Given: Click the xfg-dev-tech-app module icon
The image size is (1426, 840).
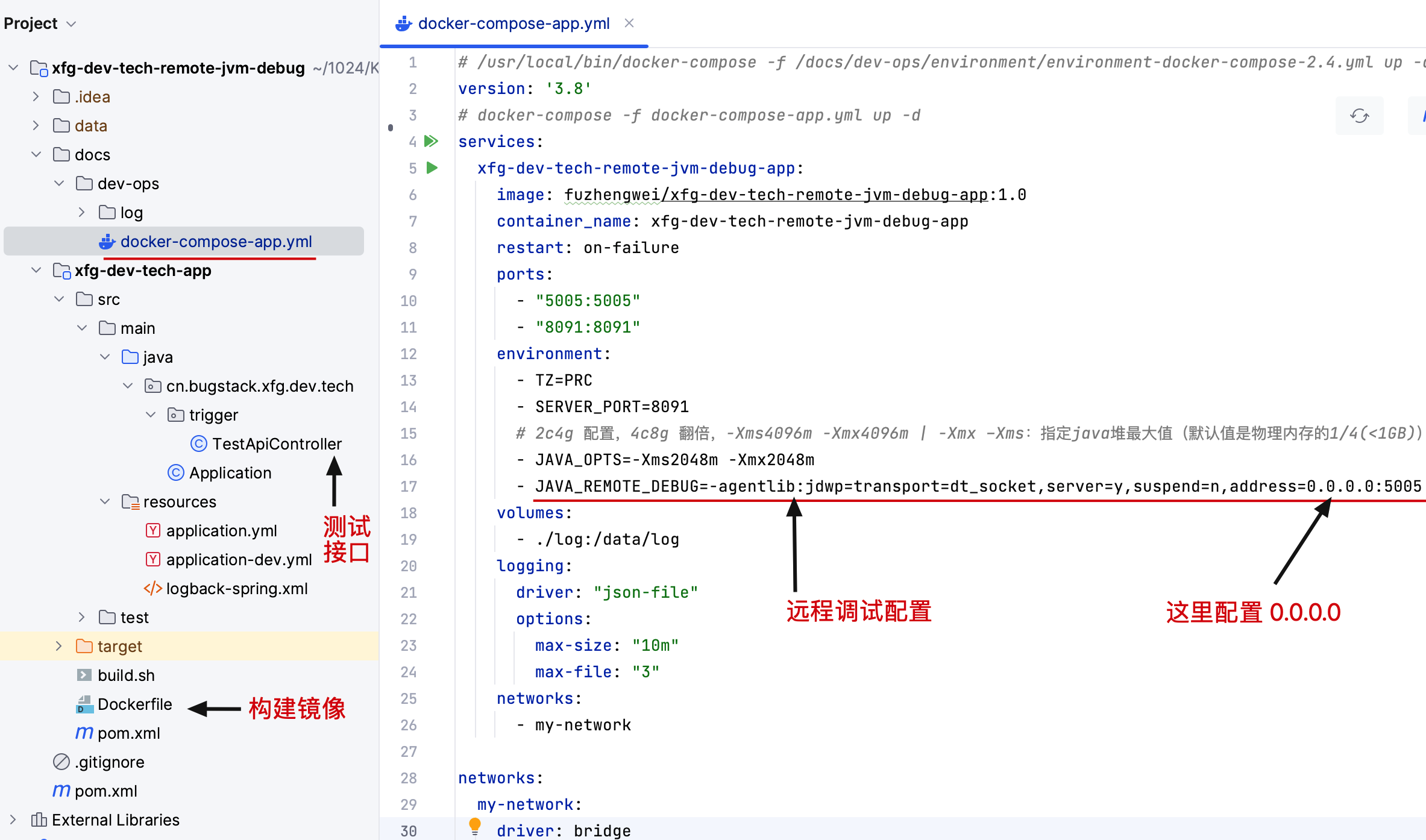Looking at the screenshot, I should [61, 271].
